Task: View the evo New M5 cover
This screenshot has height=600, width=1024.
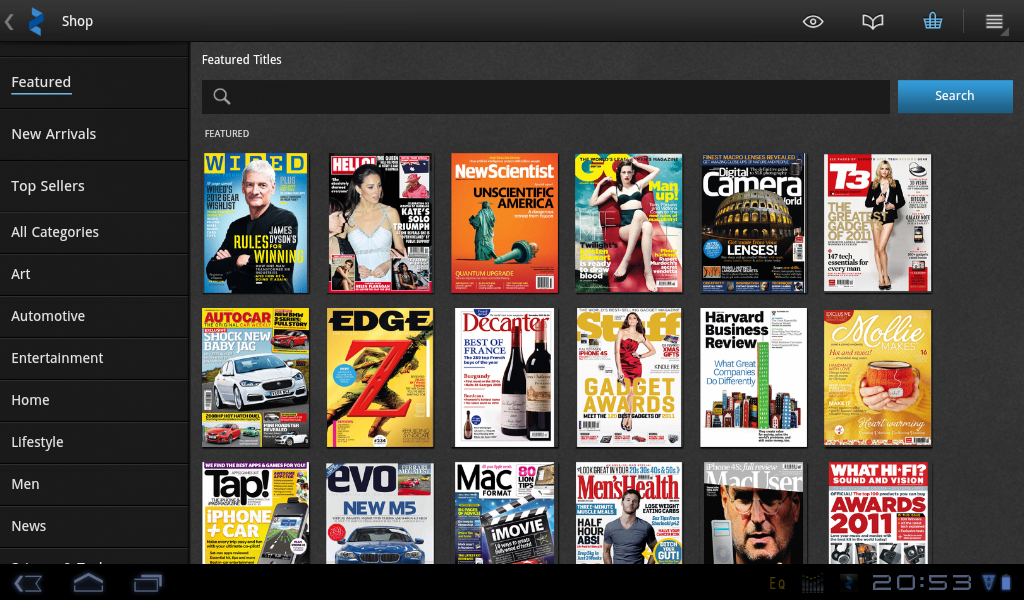Action: pos(380,513)
